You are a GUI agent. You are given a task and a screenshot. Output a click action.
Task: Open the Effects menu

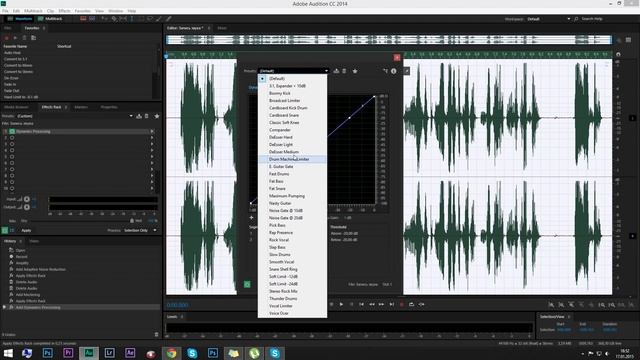click(x=64, y=11)
